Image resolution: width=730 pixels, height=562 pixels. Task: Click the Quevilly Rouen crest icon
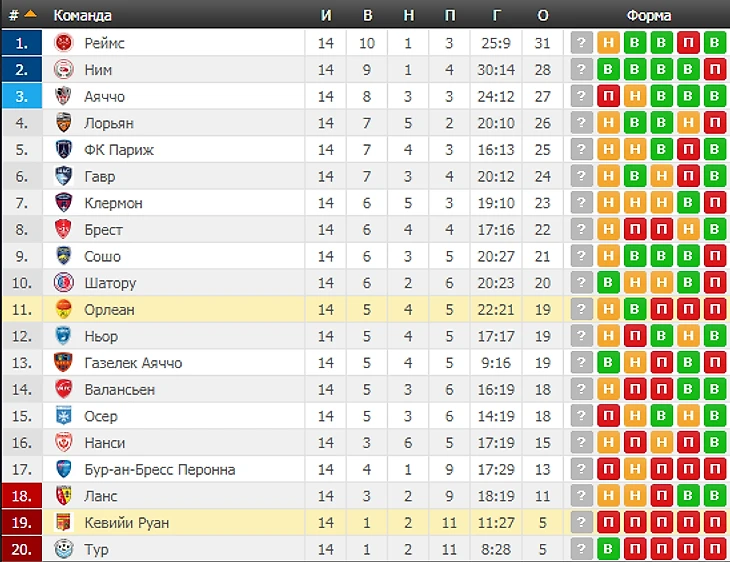pyautogui.click(x=64, y=523)
